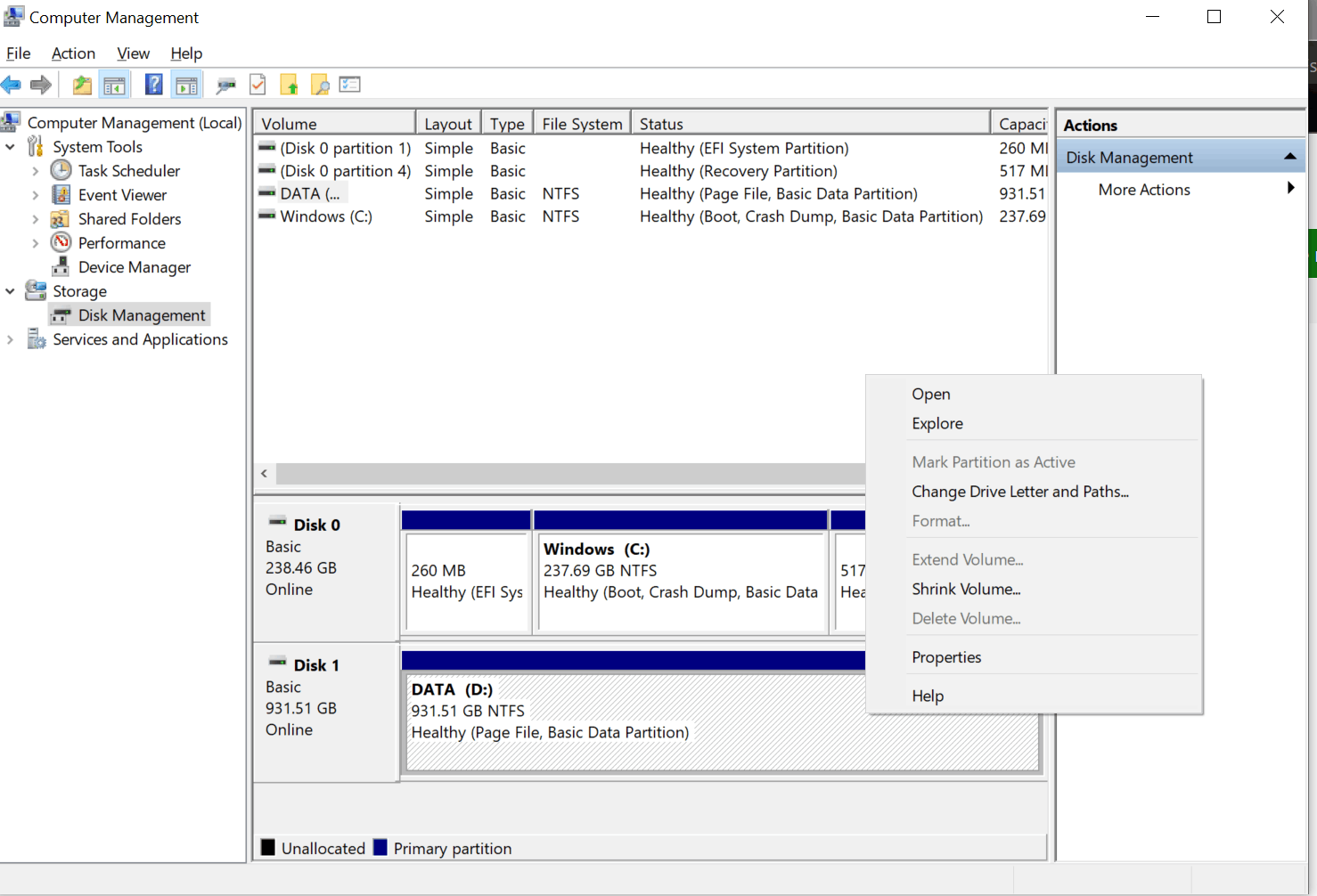1317x896 pixels.
Task: Click the Forward arrow toolbar icon
Action: pyautogui.click(x=41, y=86)
